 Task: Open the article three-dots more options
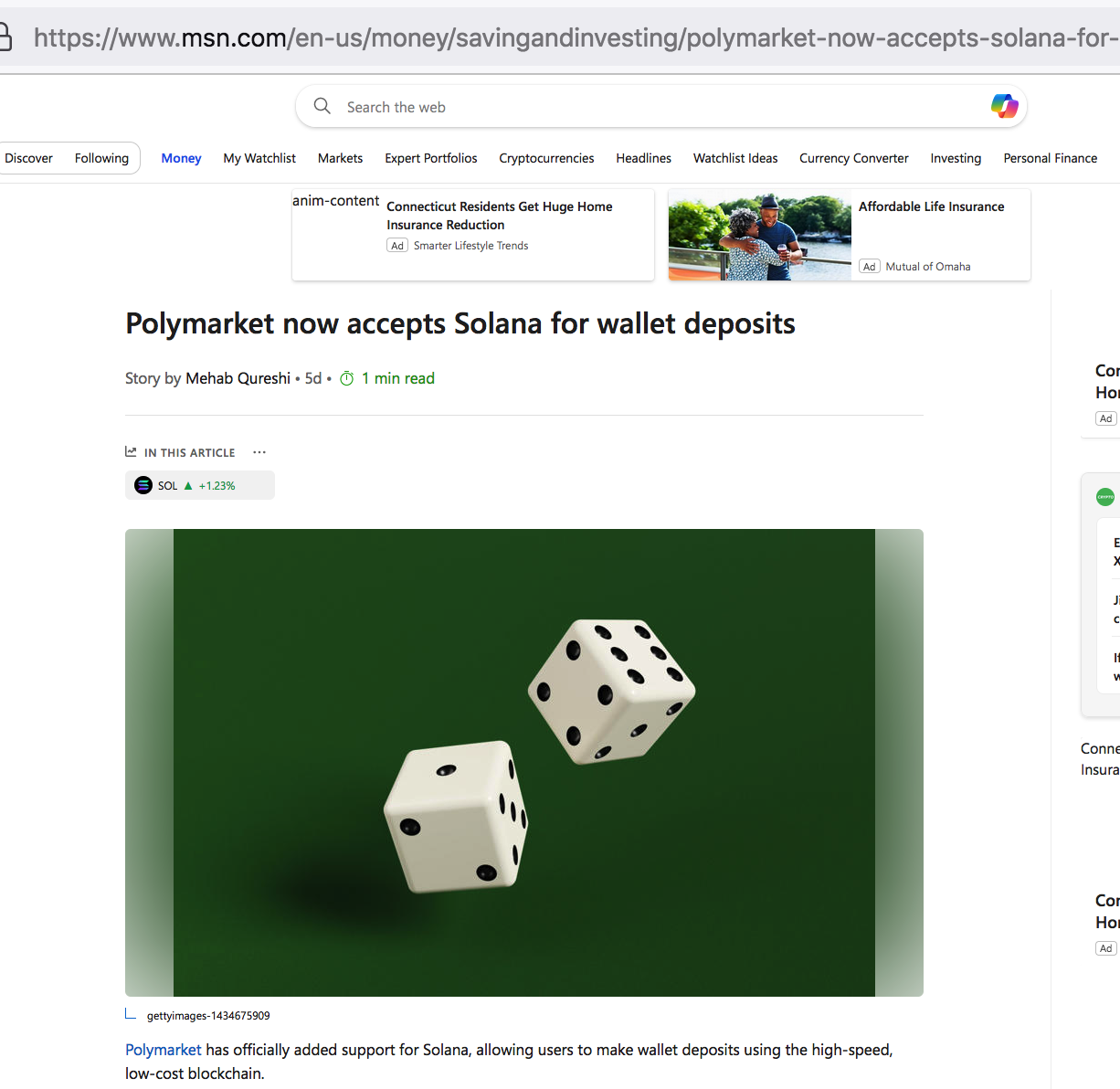[x=259, y=452]
